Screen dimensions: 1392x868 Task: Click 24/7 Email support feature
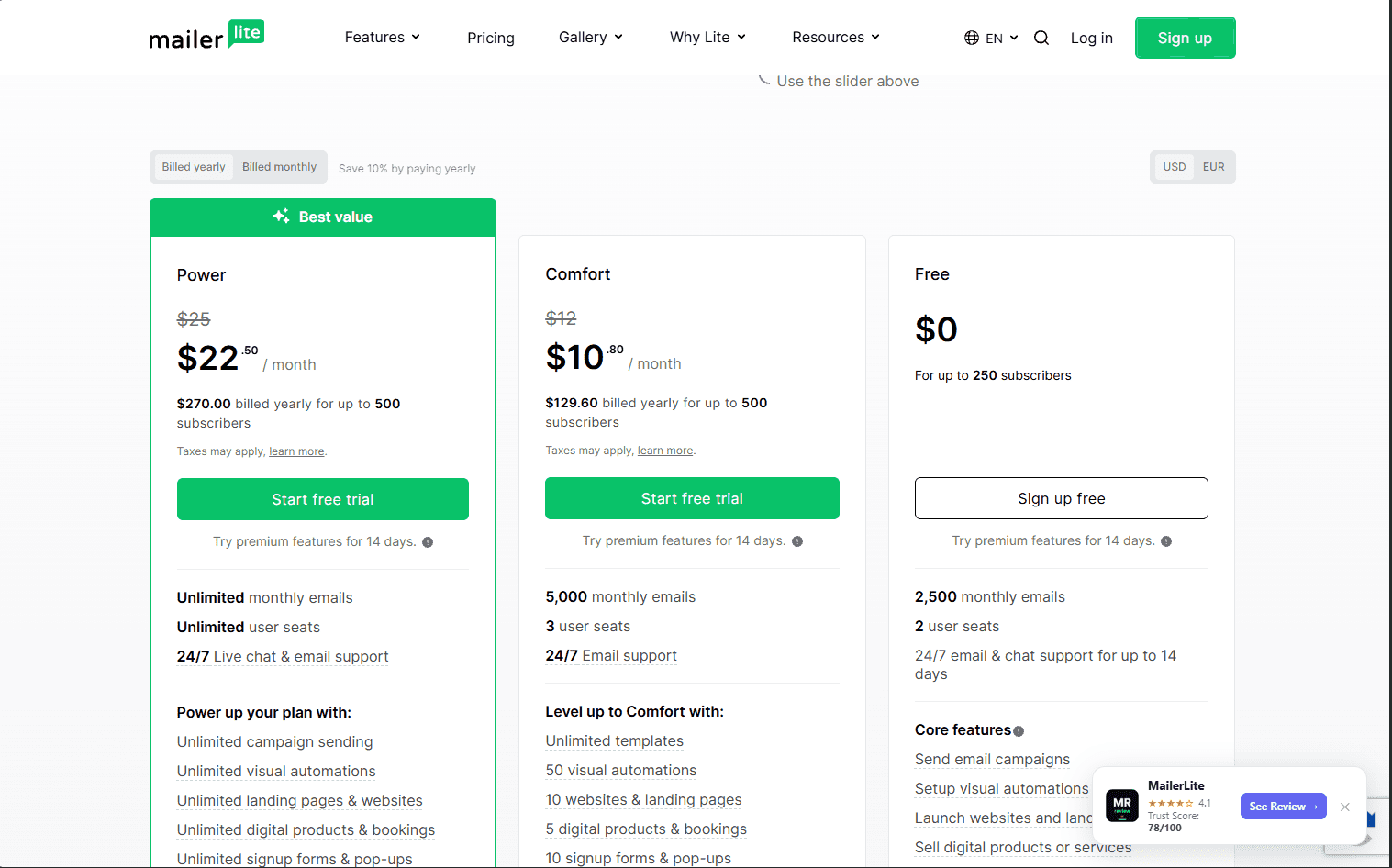click(x=611, y=655)
